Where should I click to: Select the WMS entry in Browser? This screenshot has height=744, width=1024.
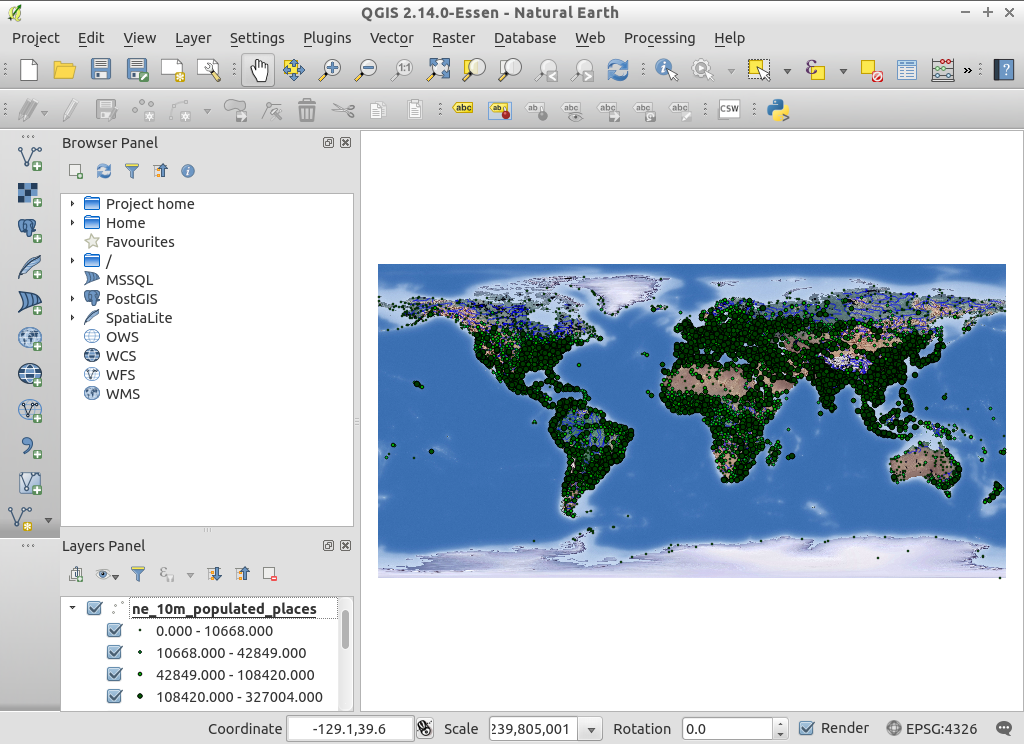pyautogui.click(x=123, y=394)
